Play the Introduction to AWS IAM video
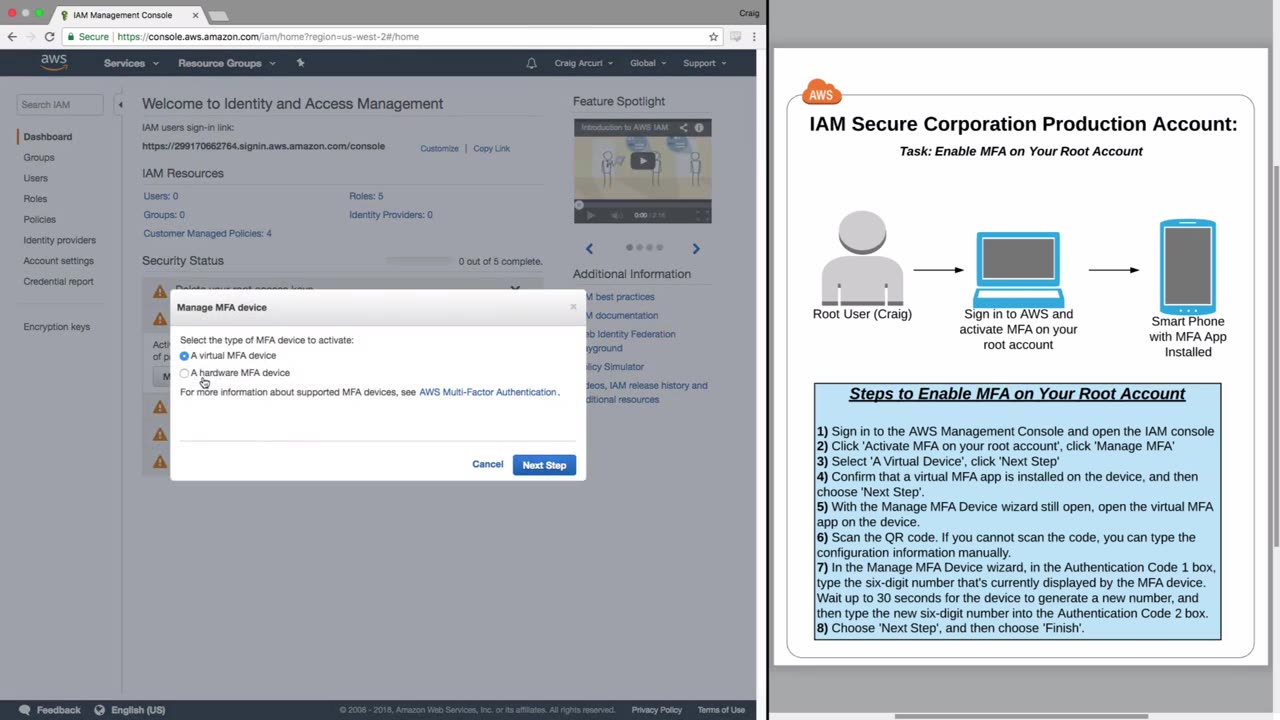1280x720 pixels. [x=643, y=161]
